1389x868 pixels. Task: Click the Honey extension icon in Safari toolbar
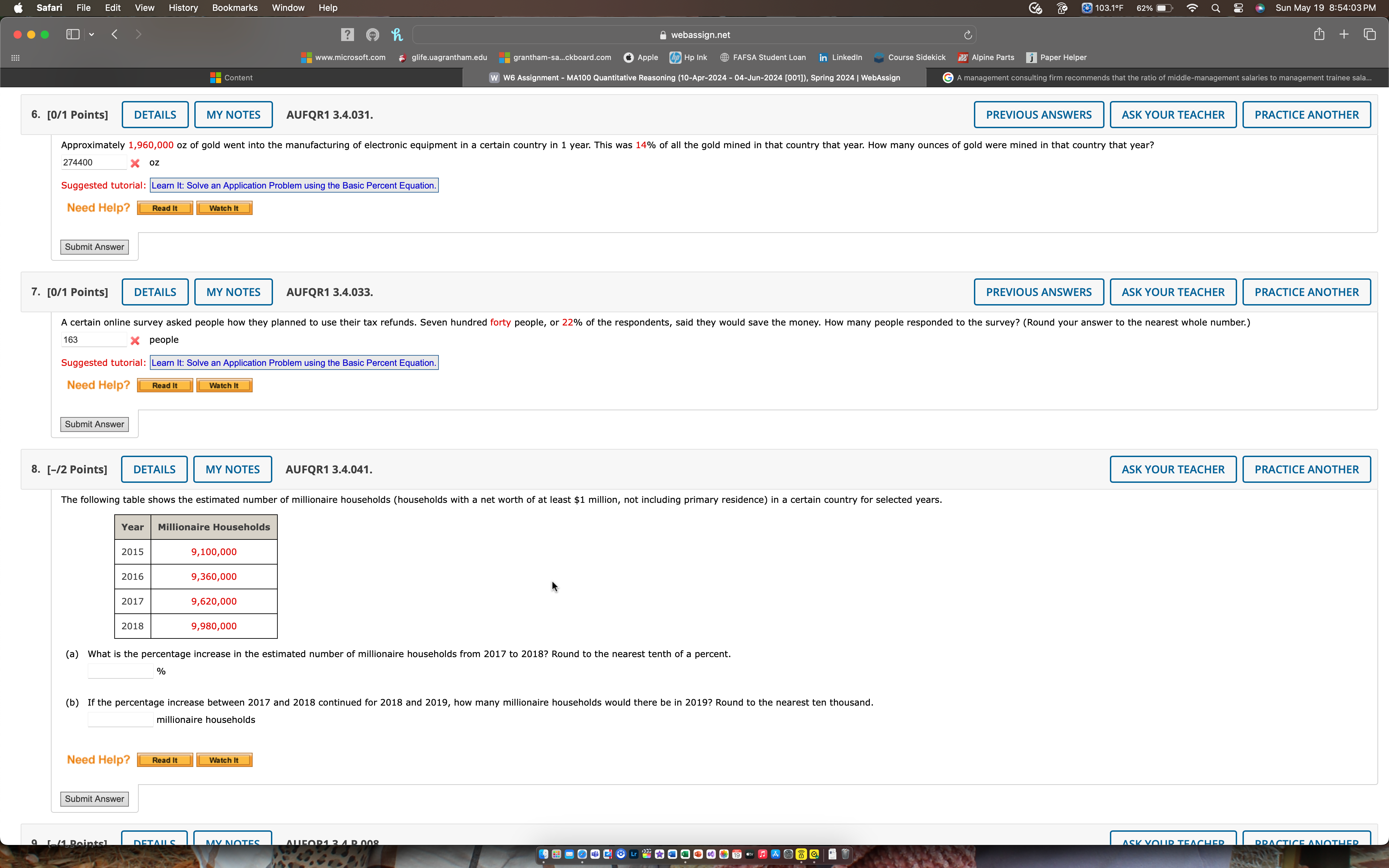click(x=397, y=35)
